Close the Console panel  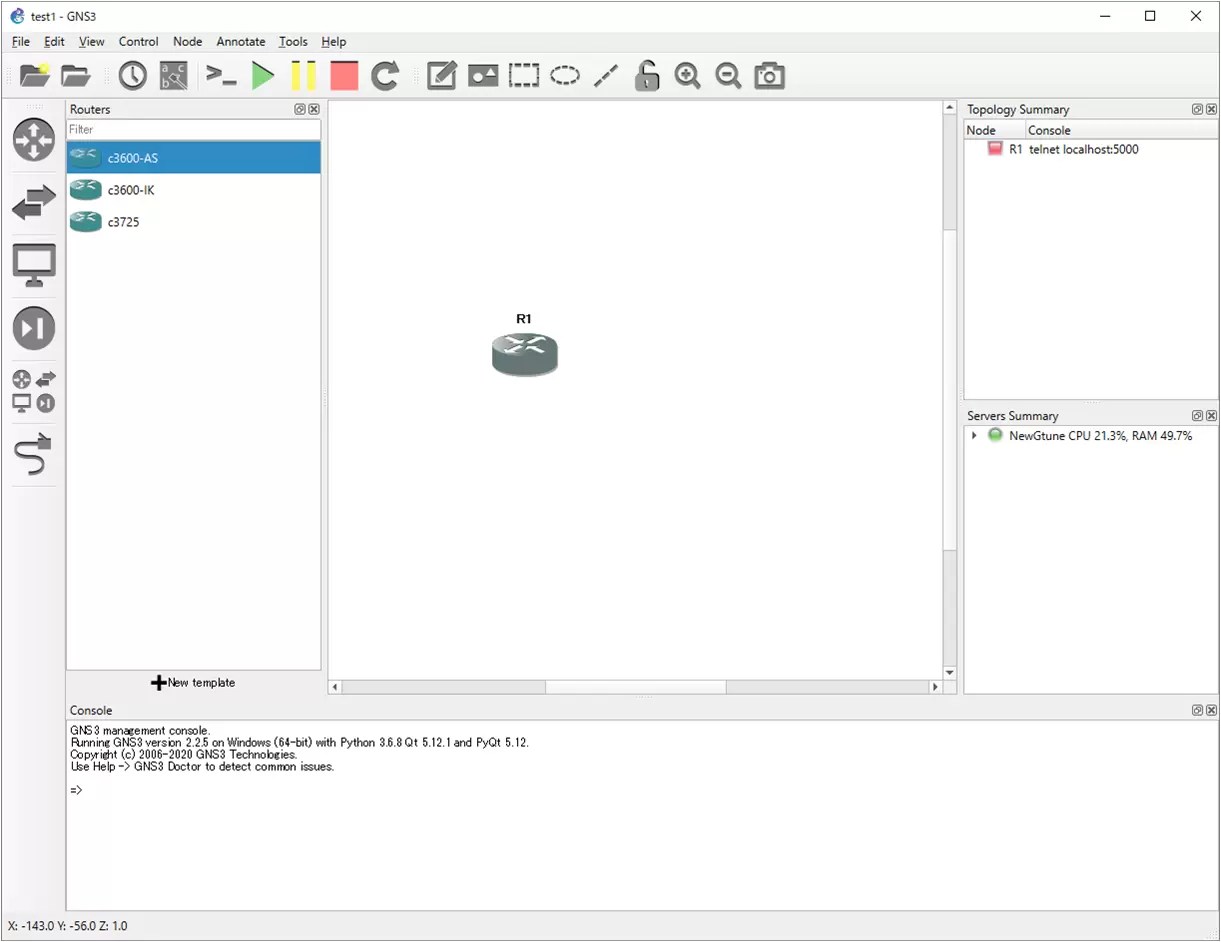point(1211,710)
